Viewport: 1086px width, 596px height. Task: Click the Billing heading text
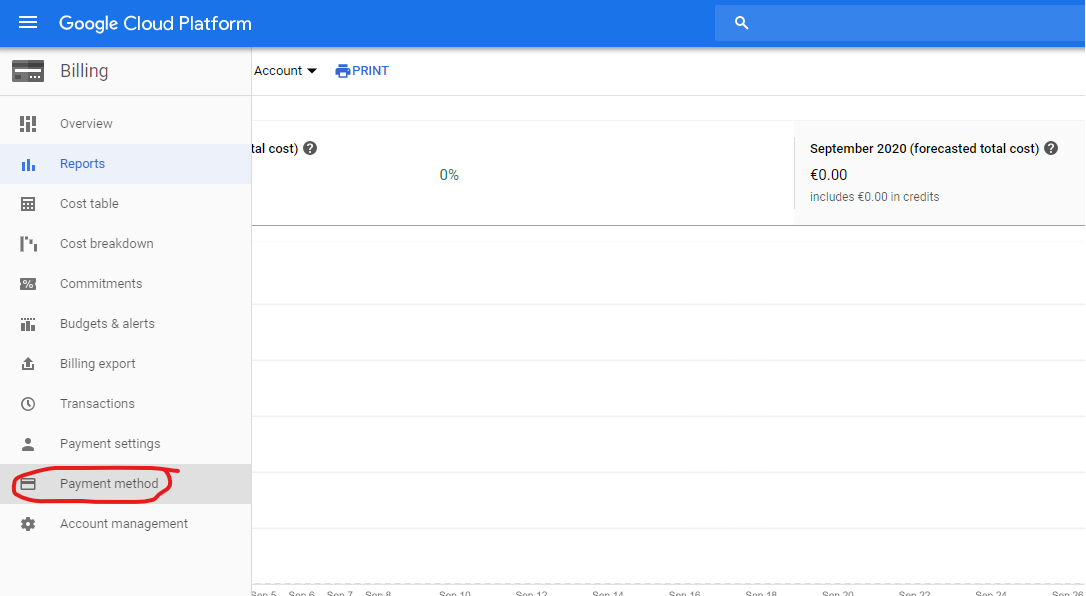tap(84, 71)
